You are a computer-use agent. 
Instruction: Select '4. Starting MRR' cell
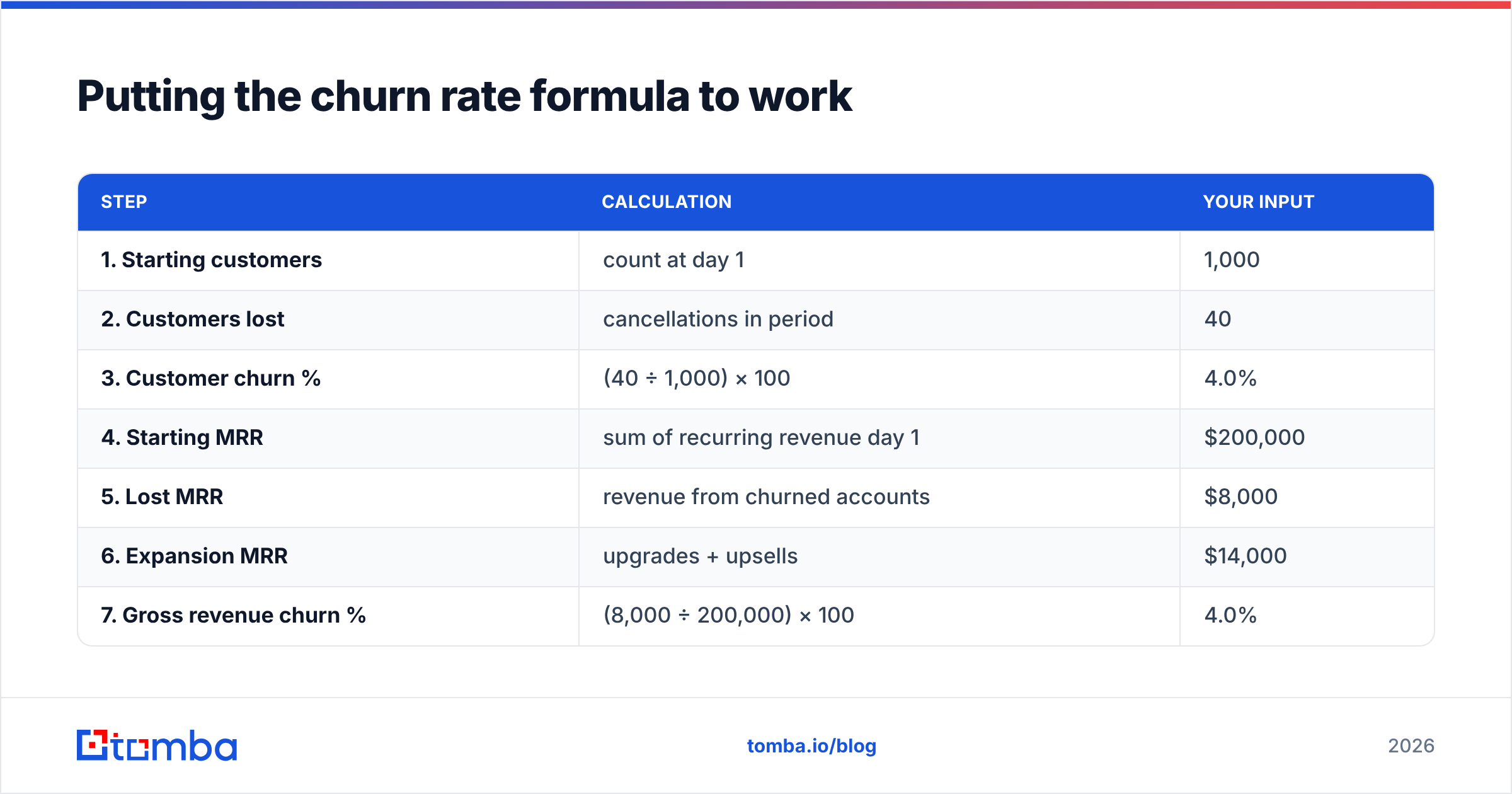(328, 438)
